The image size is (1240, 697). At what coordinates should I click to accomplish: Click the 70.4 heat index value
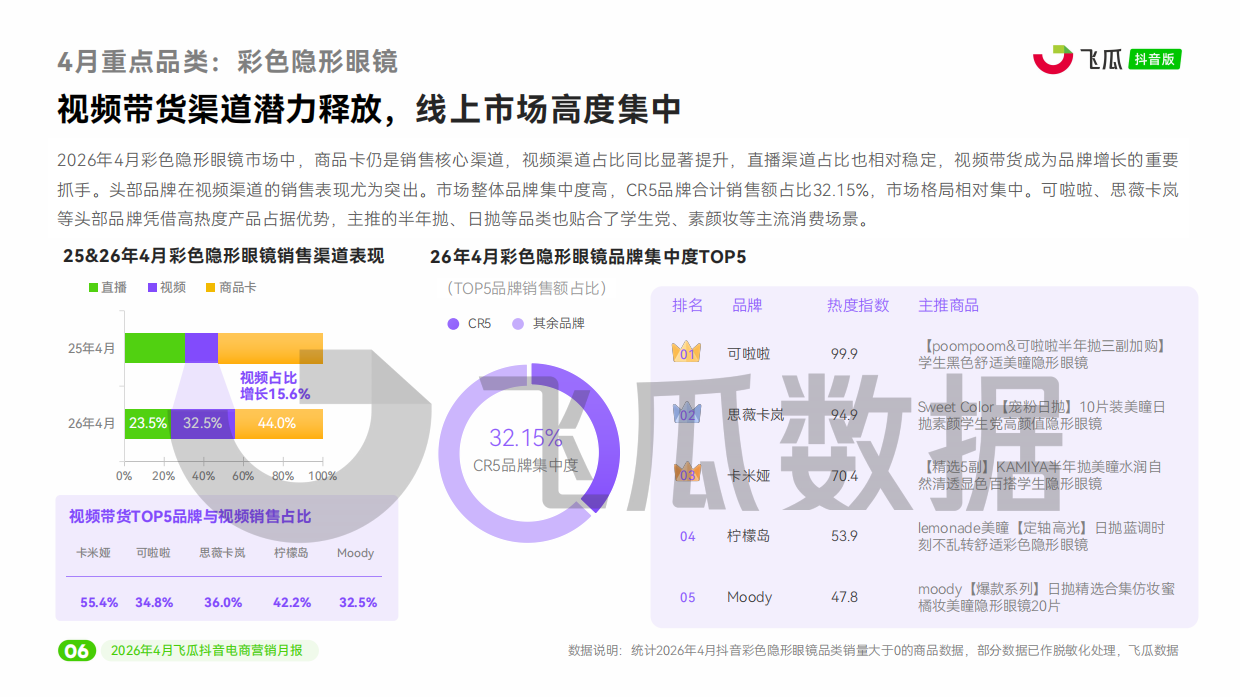pos(844,475)
